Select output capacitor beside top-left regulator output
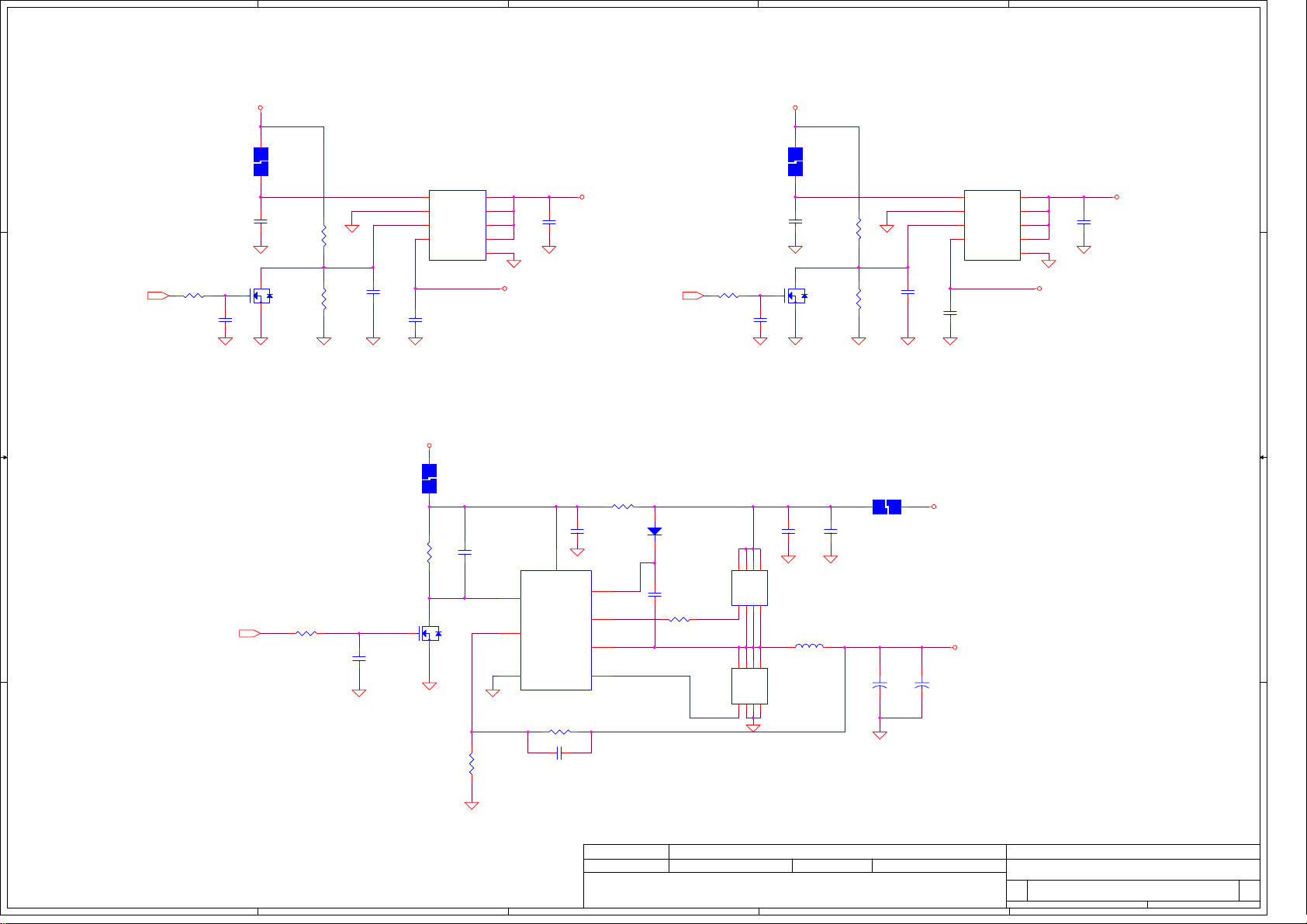The height and width of the screenshot is (924, 1307). (x=549, y=222)
